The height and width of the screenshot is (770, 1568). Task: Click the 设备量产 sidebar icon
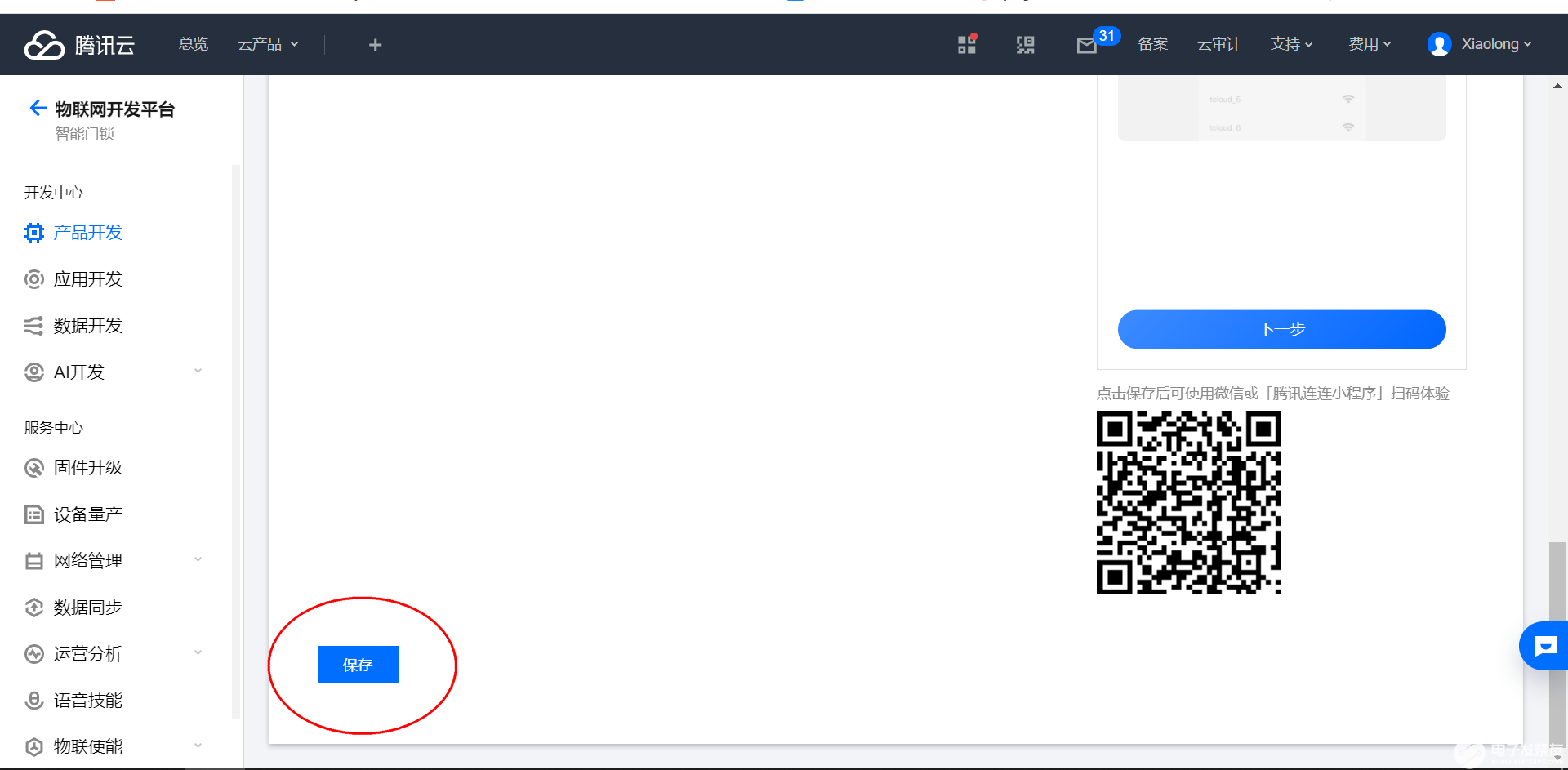pyautogui.click(x=33, y=514)
